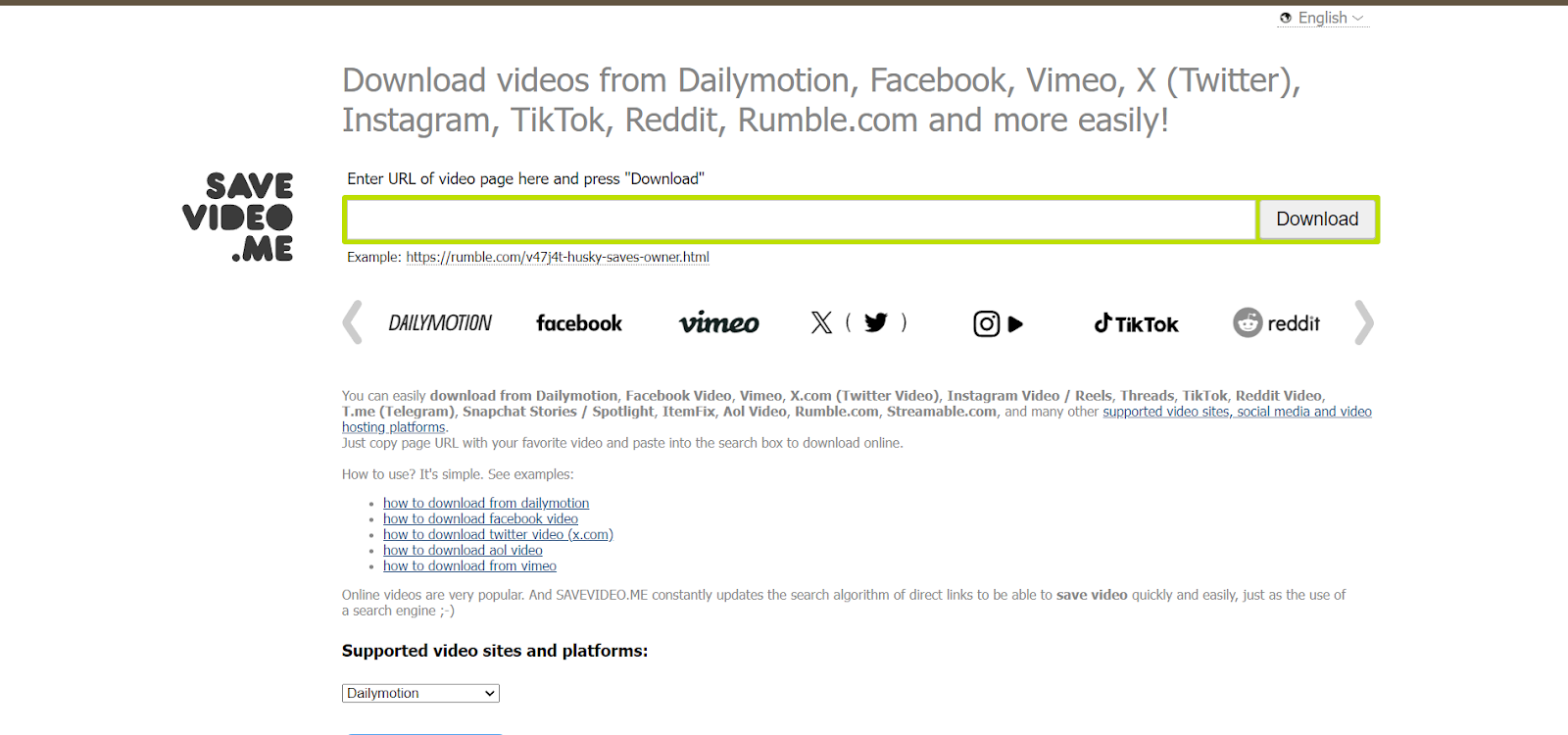The height and width of the screenshot is (735, 1568).
Task: Select the Dailymotion logo in carousel
Action: [440, 323]
